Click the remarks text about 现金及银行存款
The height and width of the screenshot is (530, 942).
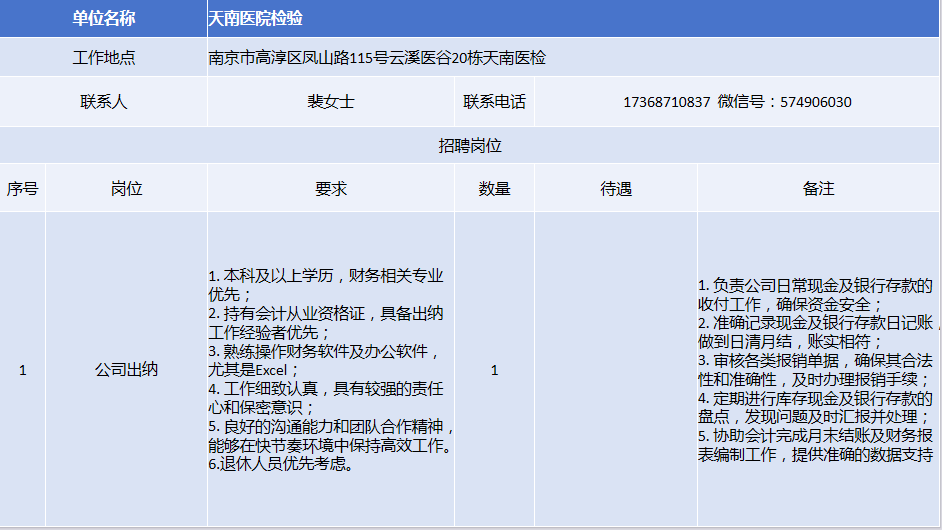pyautogui.click(x=818, y=370)
